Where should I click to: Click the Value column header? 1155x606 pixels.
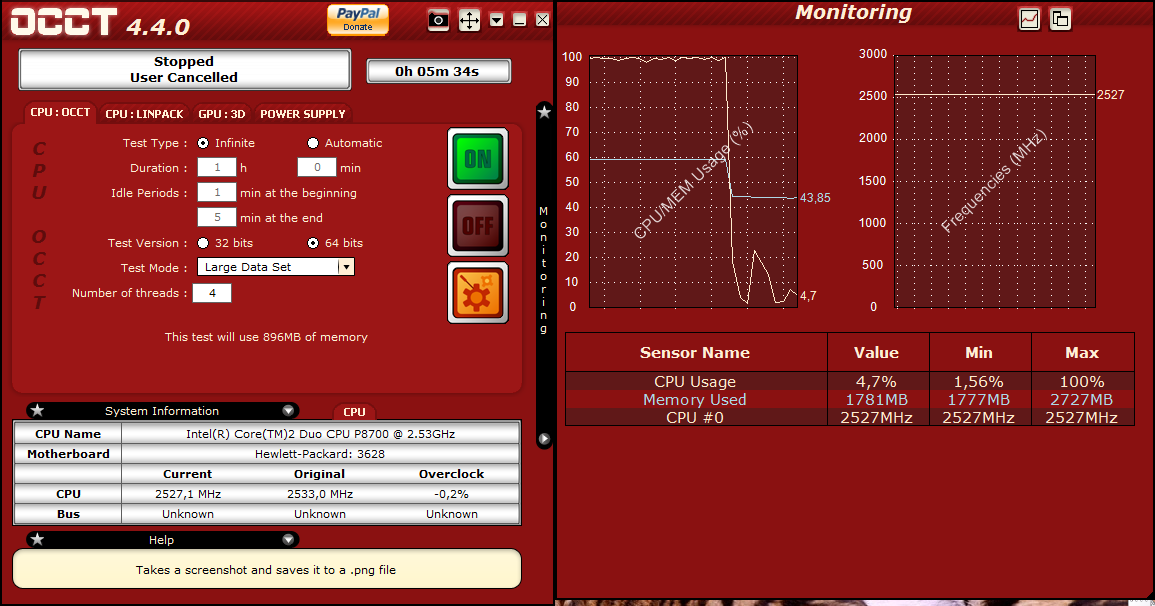877,353
